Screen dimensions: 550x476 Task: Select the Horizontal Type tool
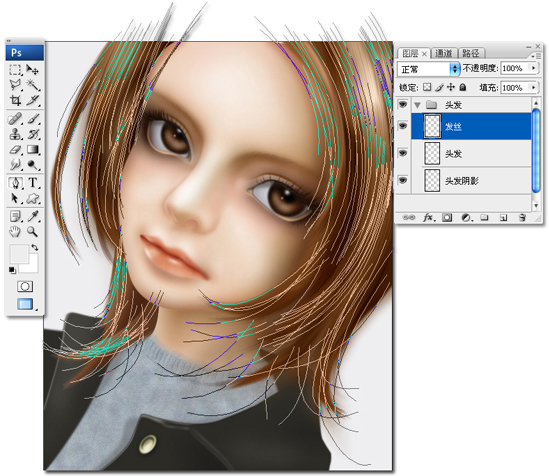pyautogui.click(x=33, y=183)
